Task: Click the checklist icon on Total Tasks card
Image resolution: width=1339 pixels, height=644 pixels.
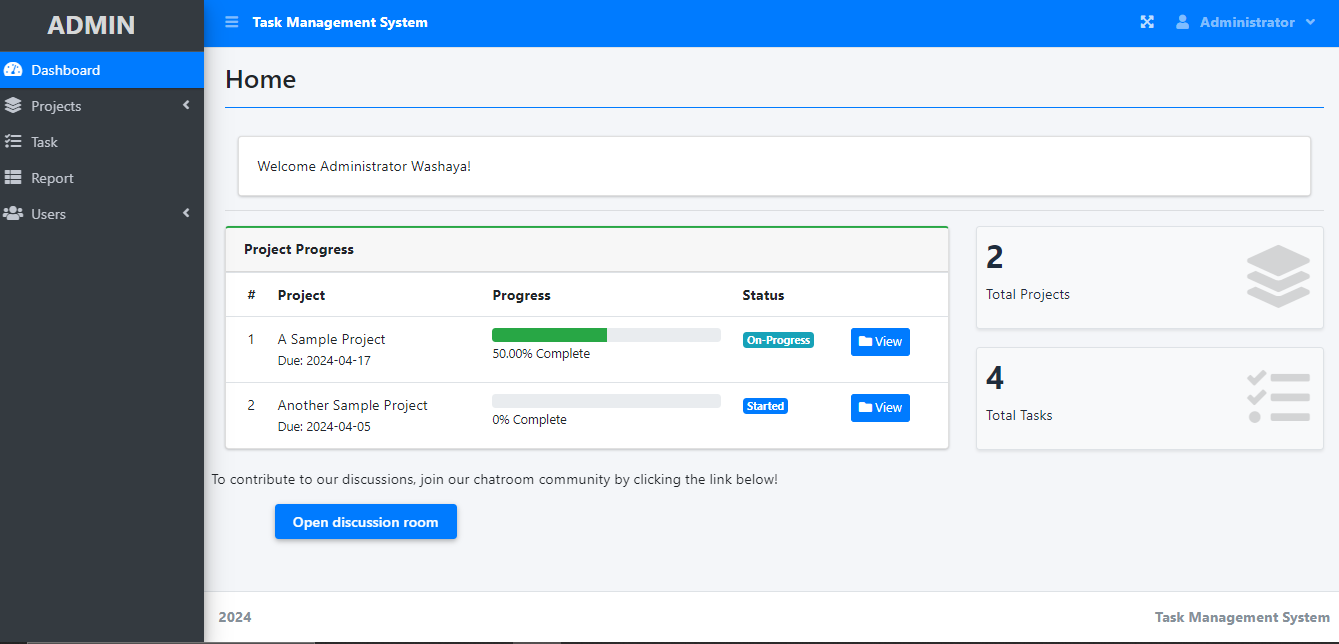Action: click(x=1278, y=396)
